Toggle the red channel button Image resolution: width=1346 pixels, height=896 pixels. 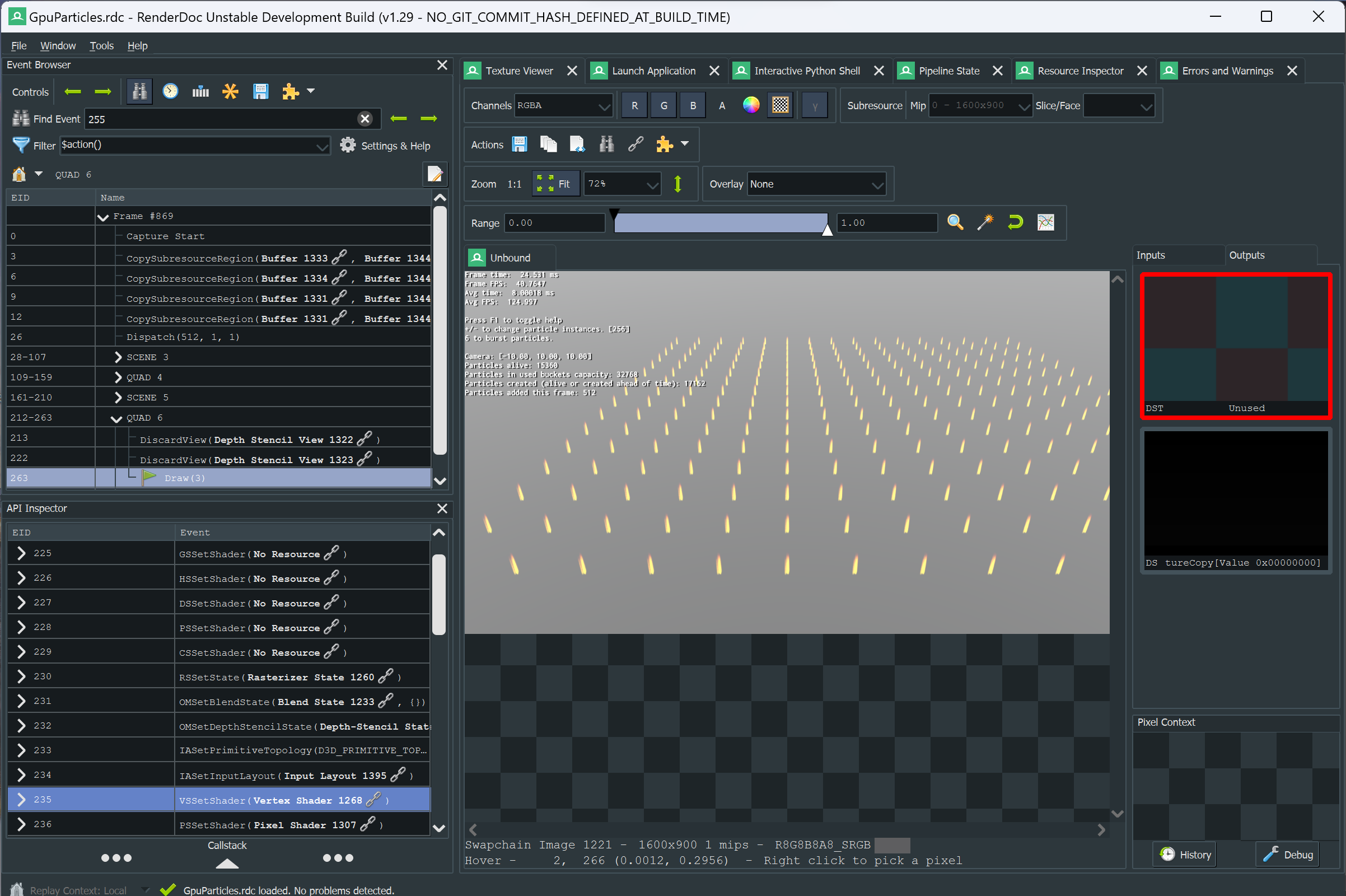click(x=634, y=105)
